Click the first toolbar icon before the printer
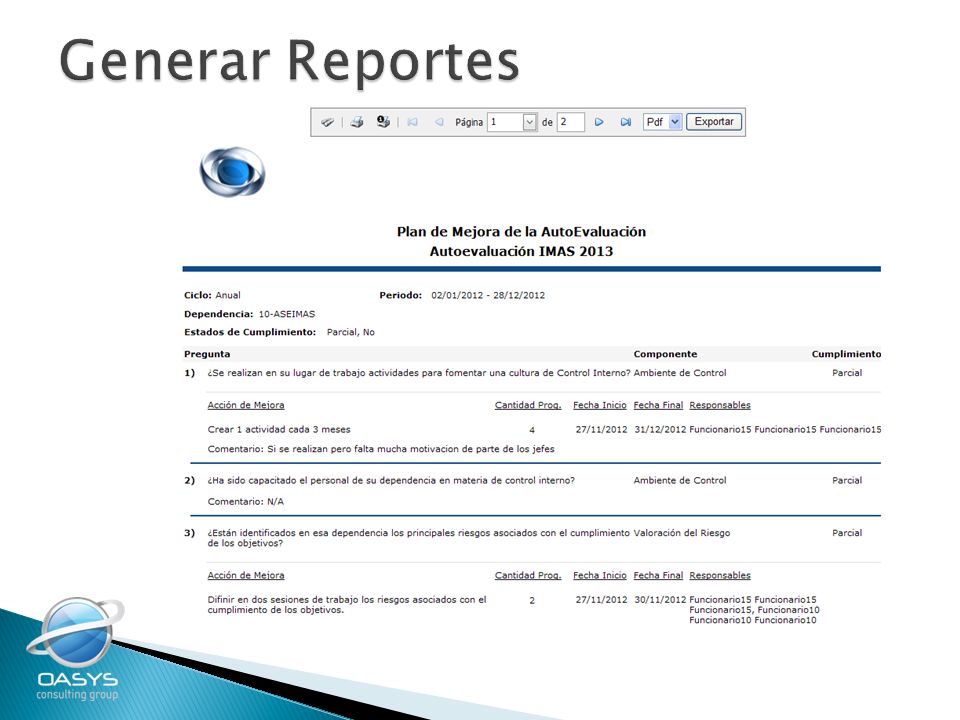Image resolution: width=960 pixels, height=720 pixels. coord(328,122)
